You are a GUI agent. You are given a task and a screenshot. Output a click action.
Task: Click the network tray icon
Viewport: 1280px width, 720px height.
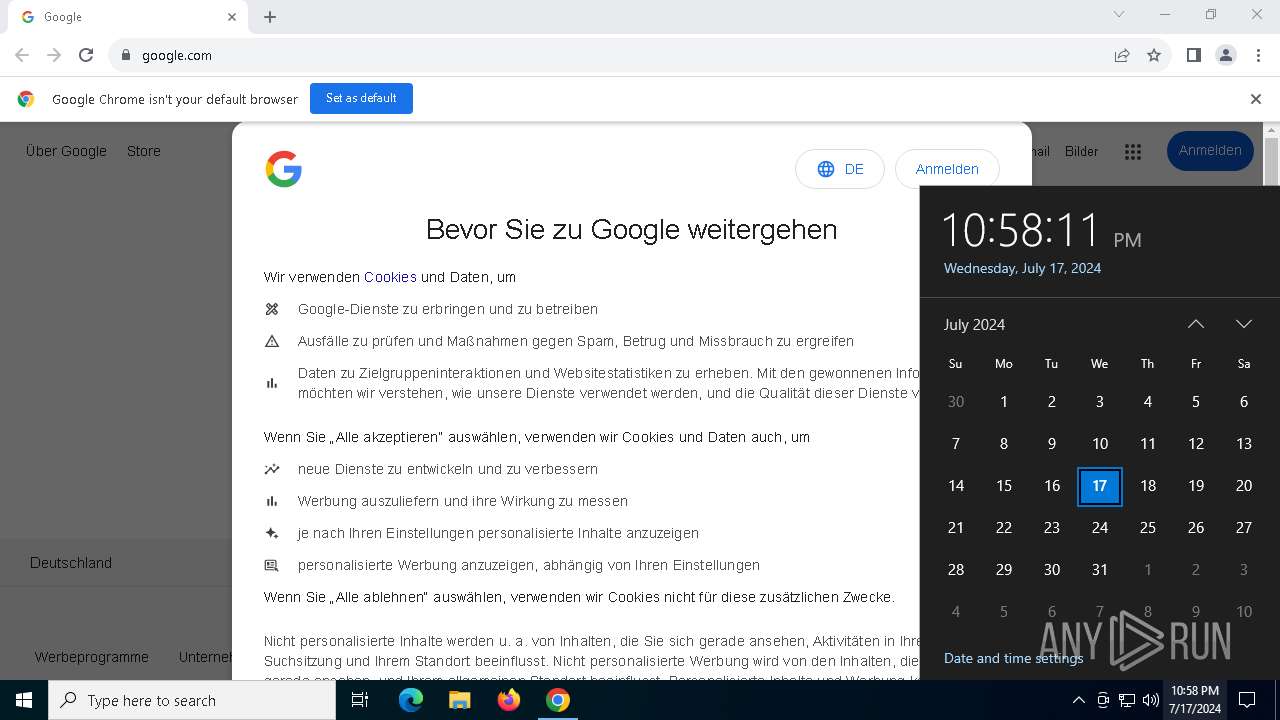point(1127,700)
